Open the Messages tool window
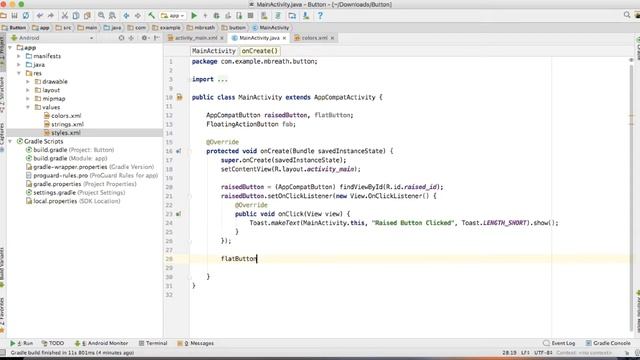The width and height of the screenshot is (640, 360). point(196,343)
